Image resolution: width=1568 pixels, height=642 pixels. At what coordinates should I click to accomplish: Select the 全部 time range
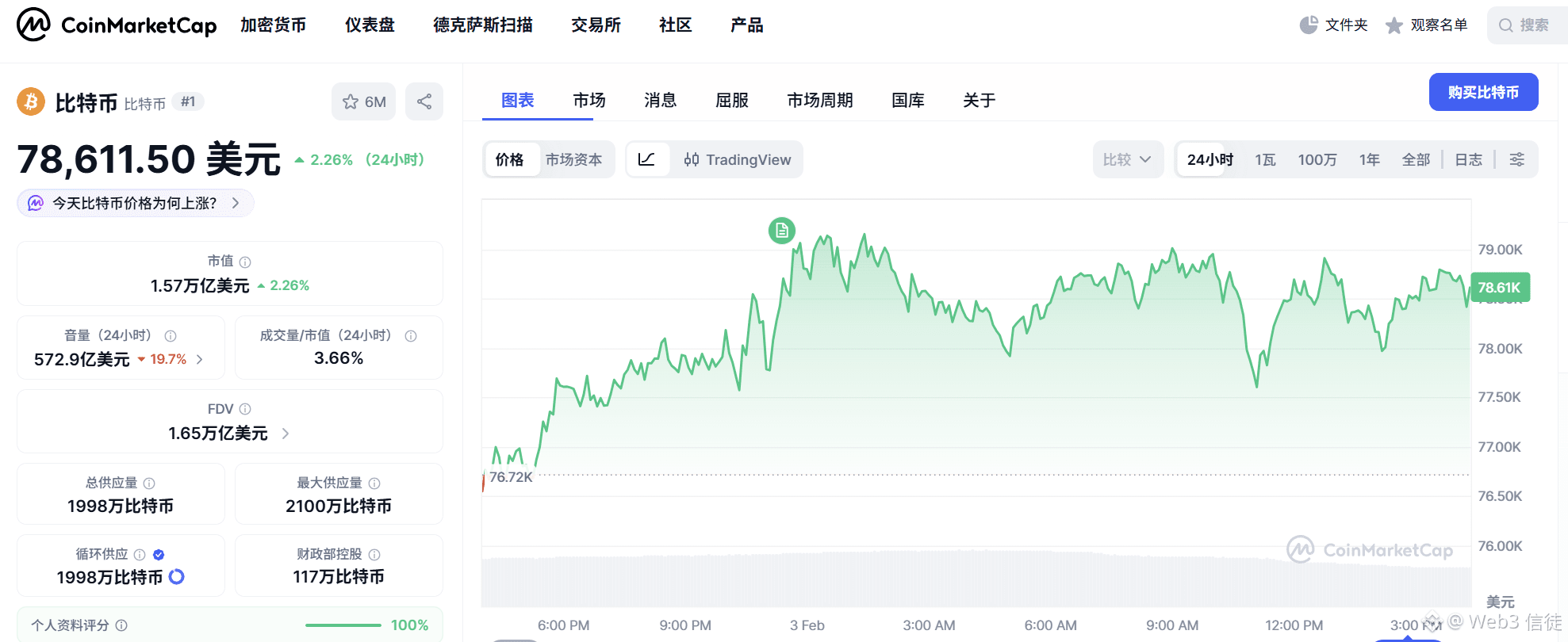pyautogui.click(x=1416, y=159)
